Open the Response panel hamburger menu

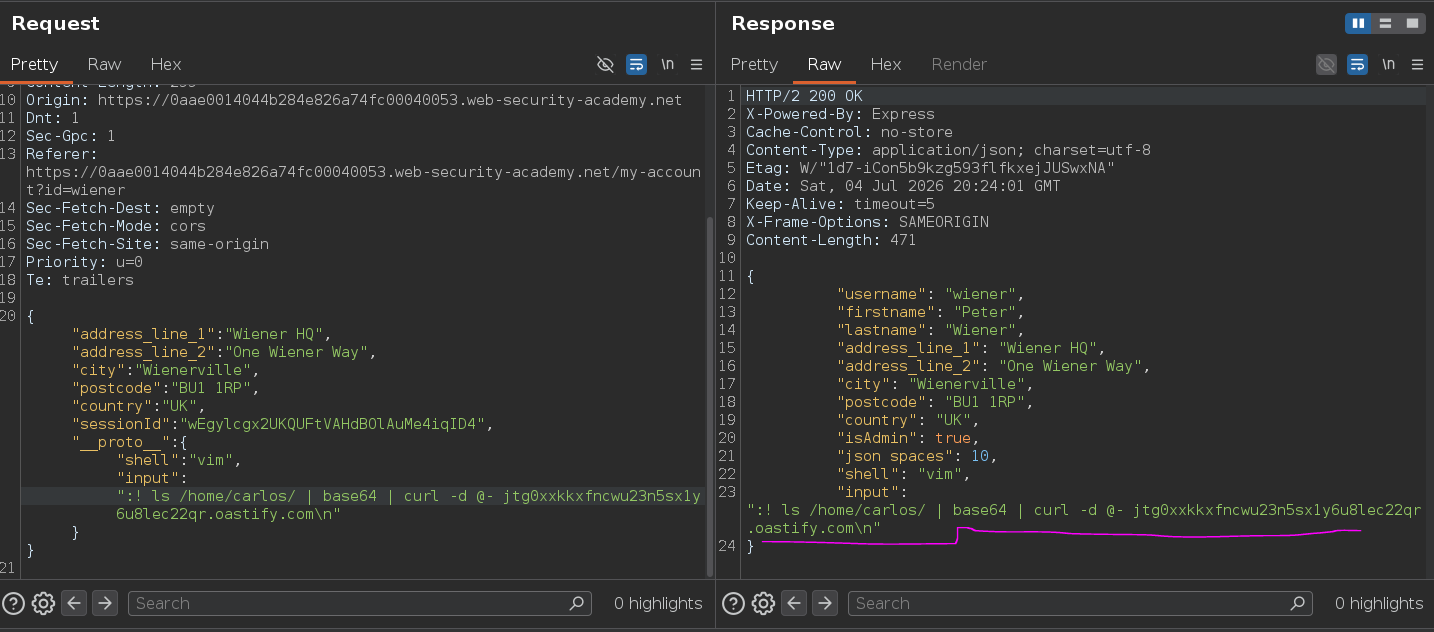1418,64
